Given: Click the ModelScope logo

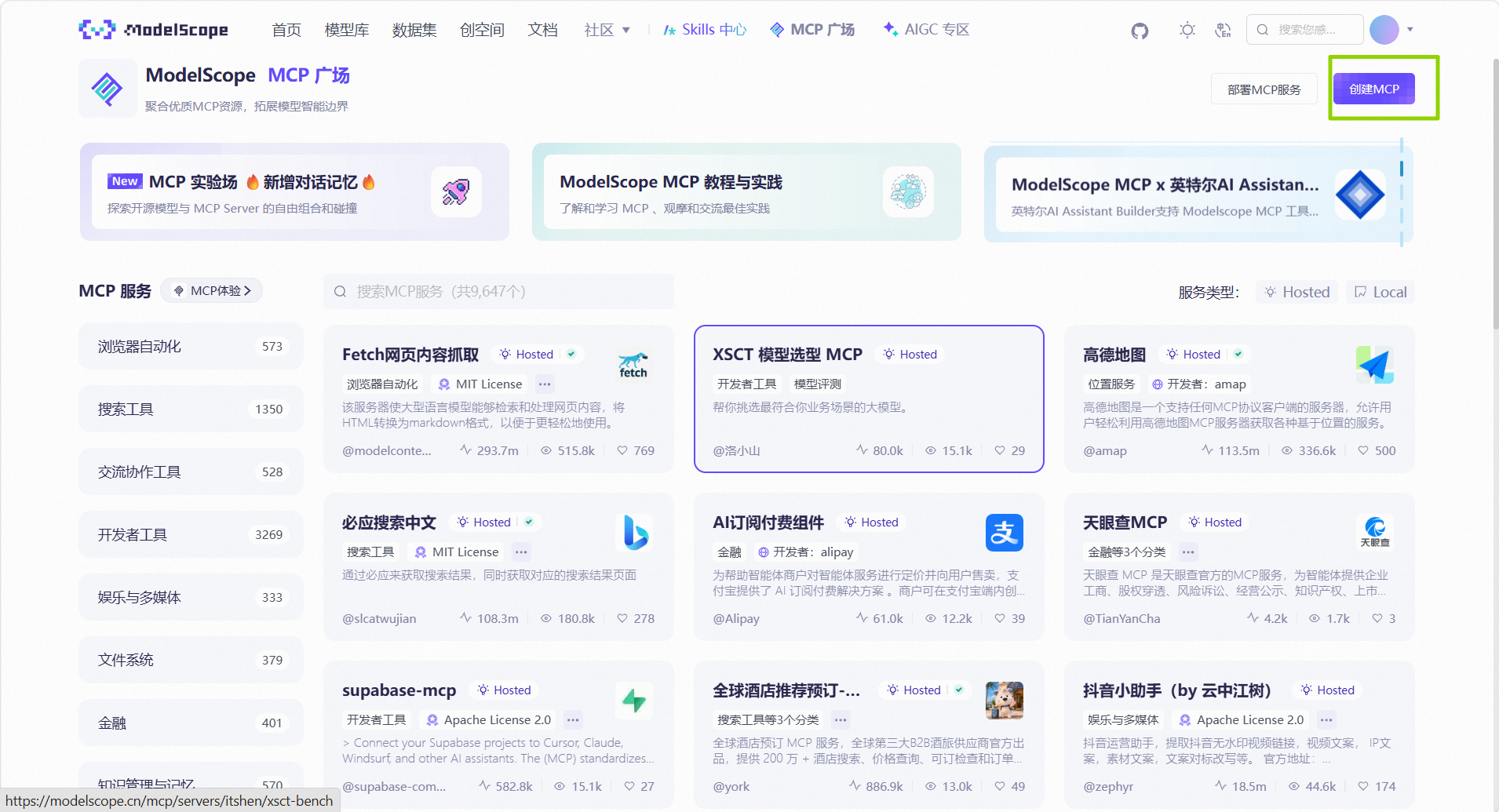Looking at the screenshot, I should pyautogui.click(x=154, y=30).
